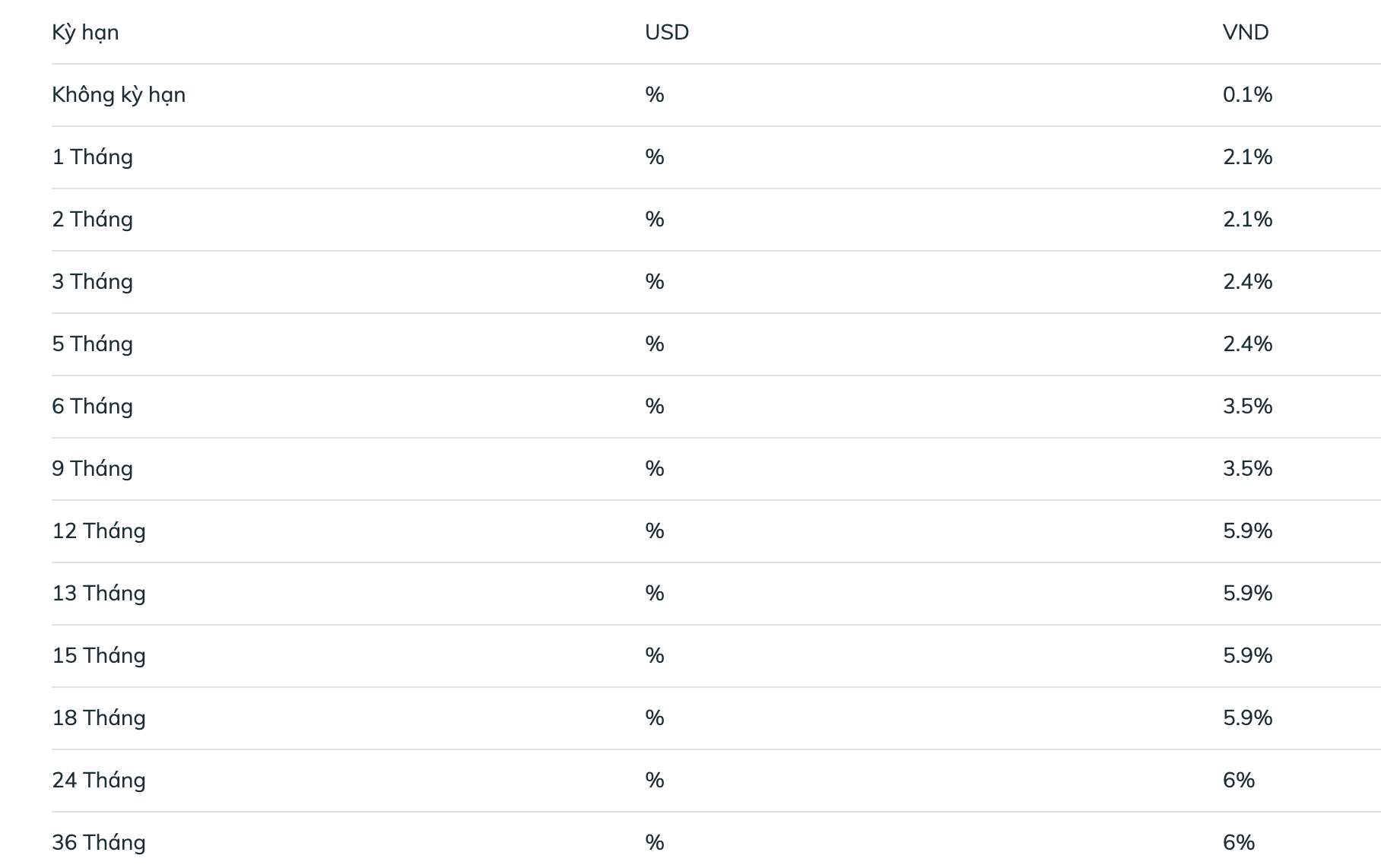
Task: Click USD percent cell for 6 Tháng
Action: 655,407
